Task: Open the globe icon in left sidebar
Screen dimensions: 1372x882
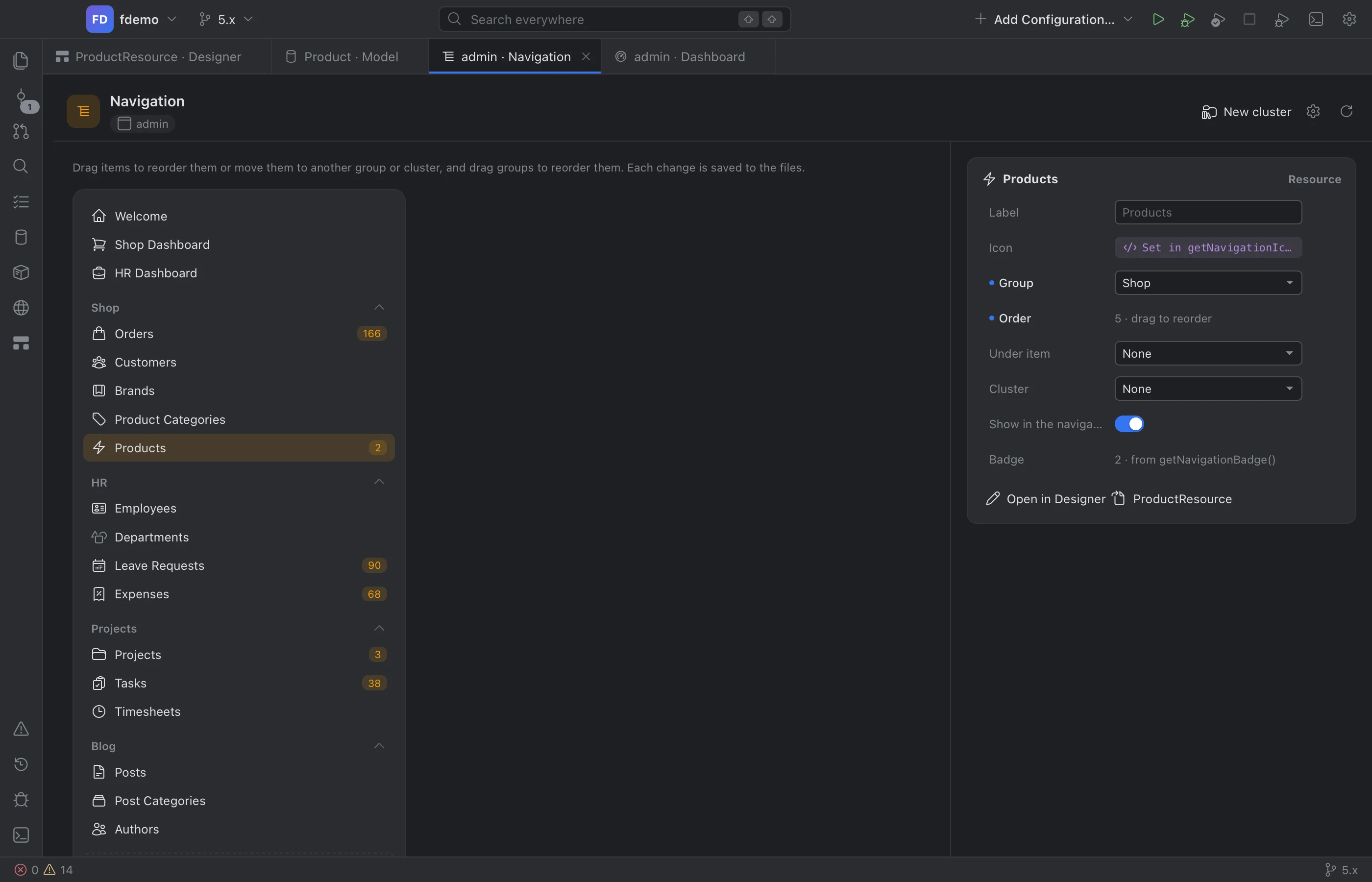Action: click(x=21, y=308)
